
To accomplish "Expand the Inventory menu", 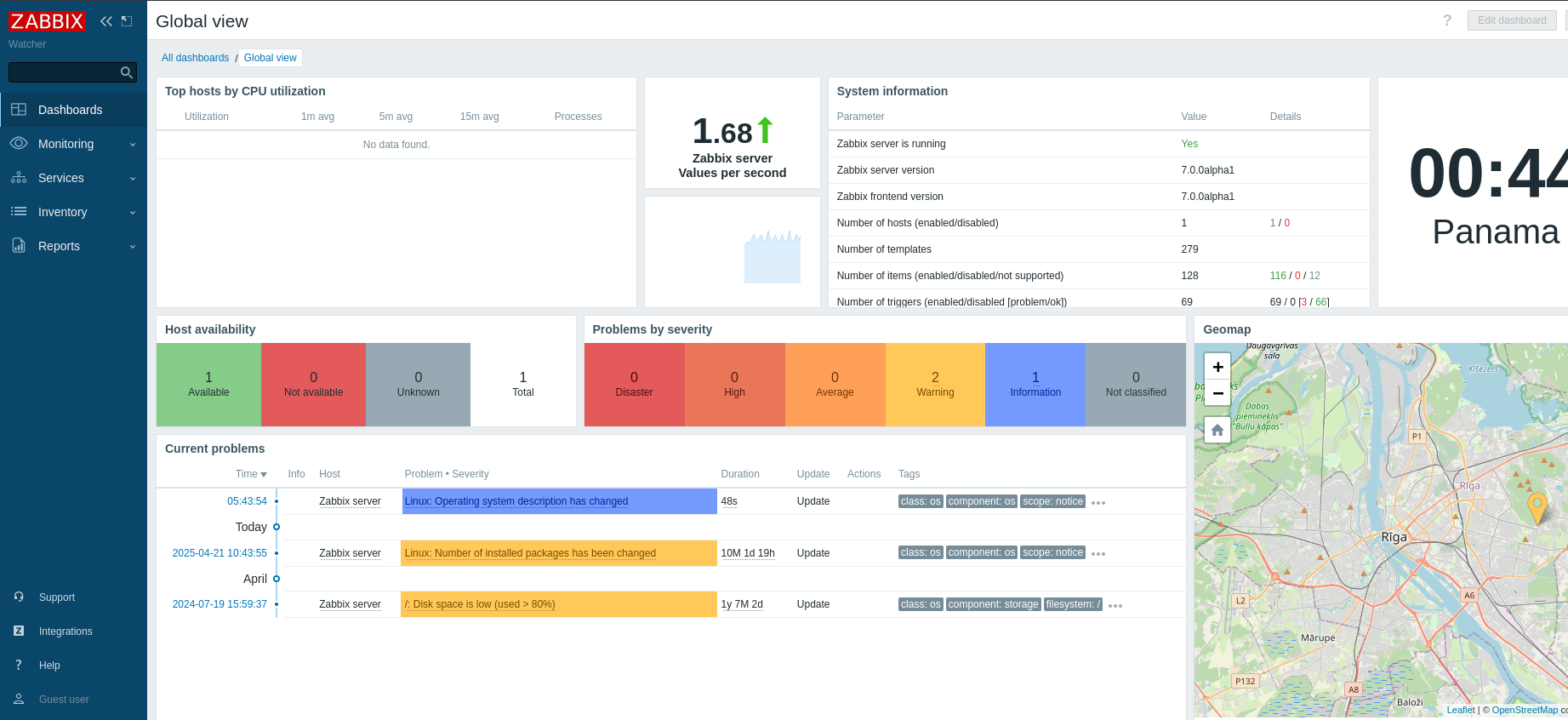I will [x=73, y=212].
